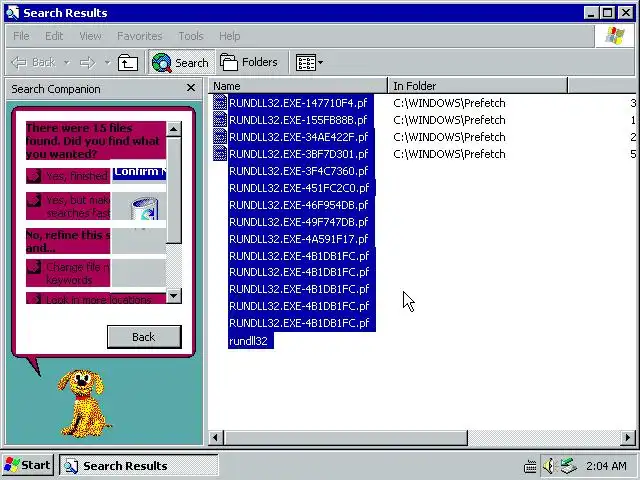This screenshot has width=640, height=480.
Task: Click the Recycle Bin icon in Confirm dialog
Action: pos(144,209)
